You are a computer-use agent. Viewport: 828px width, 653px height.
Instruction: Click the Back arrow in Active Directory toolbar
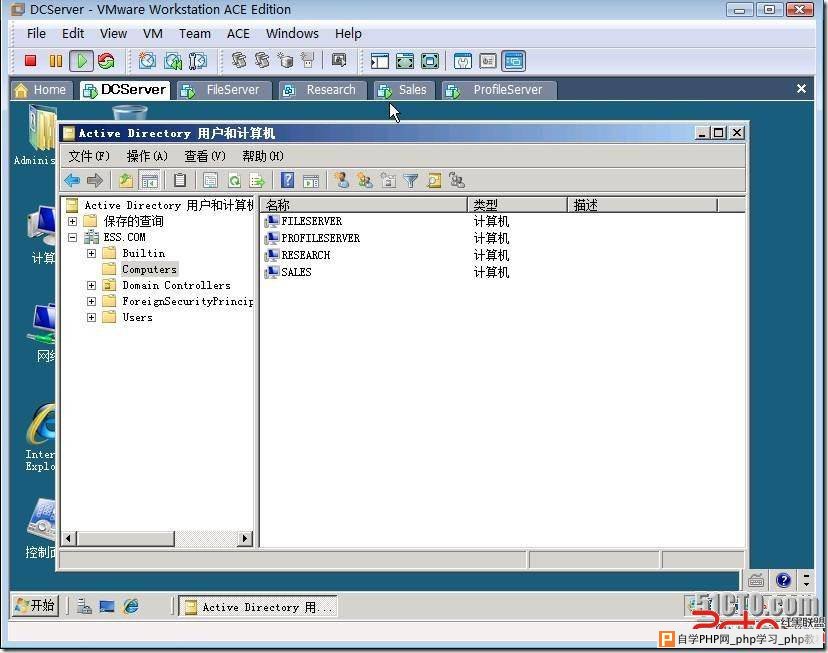point(72,181)
